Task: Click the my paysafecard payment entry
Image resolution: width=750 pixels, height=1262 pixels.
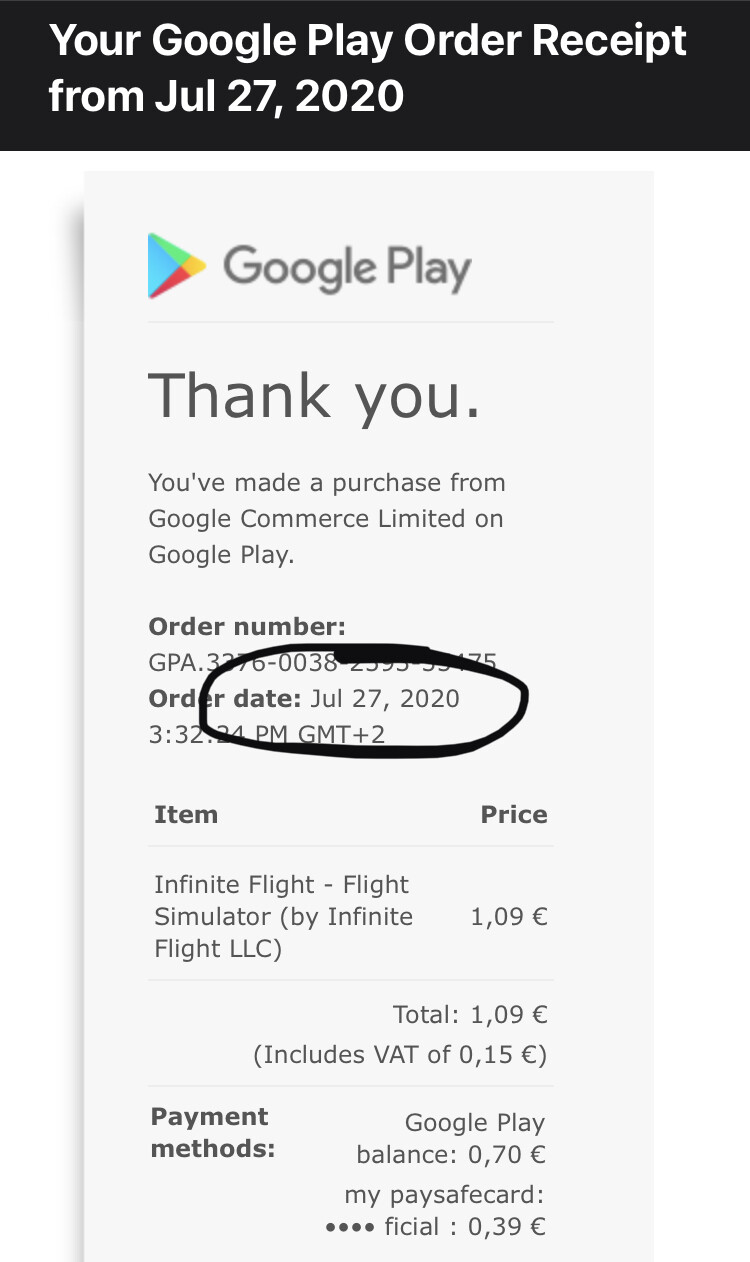Action: pyautogui.click(x=444, y=1195)
